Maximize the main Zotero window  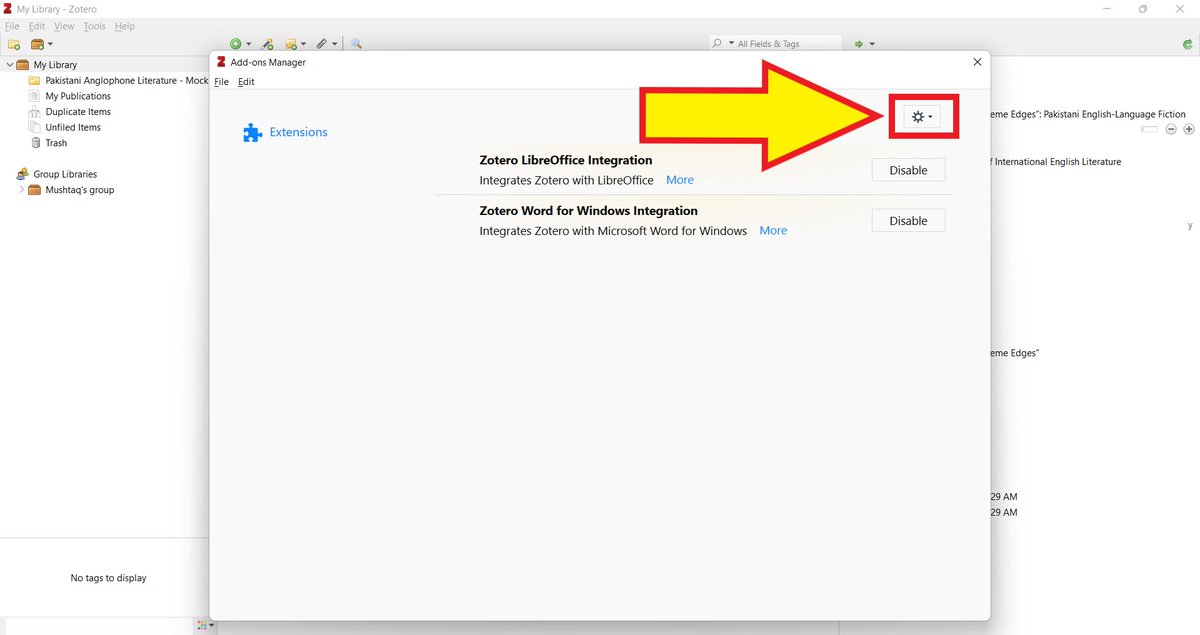click(x=1143, y=9)
